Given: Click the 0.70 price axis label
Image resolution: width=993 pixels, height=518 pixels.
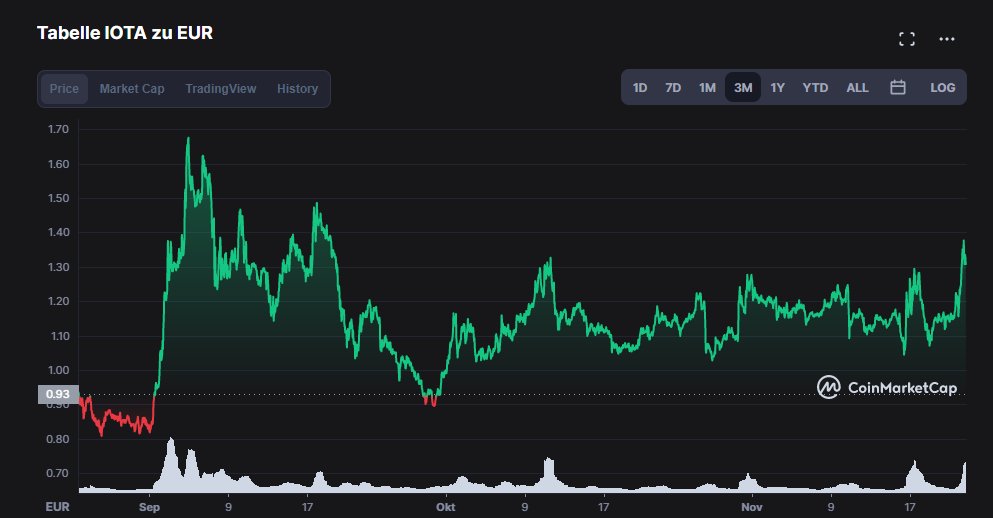Looking at the screenshot, I should (58, 473).
